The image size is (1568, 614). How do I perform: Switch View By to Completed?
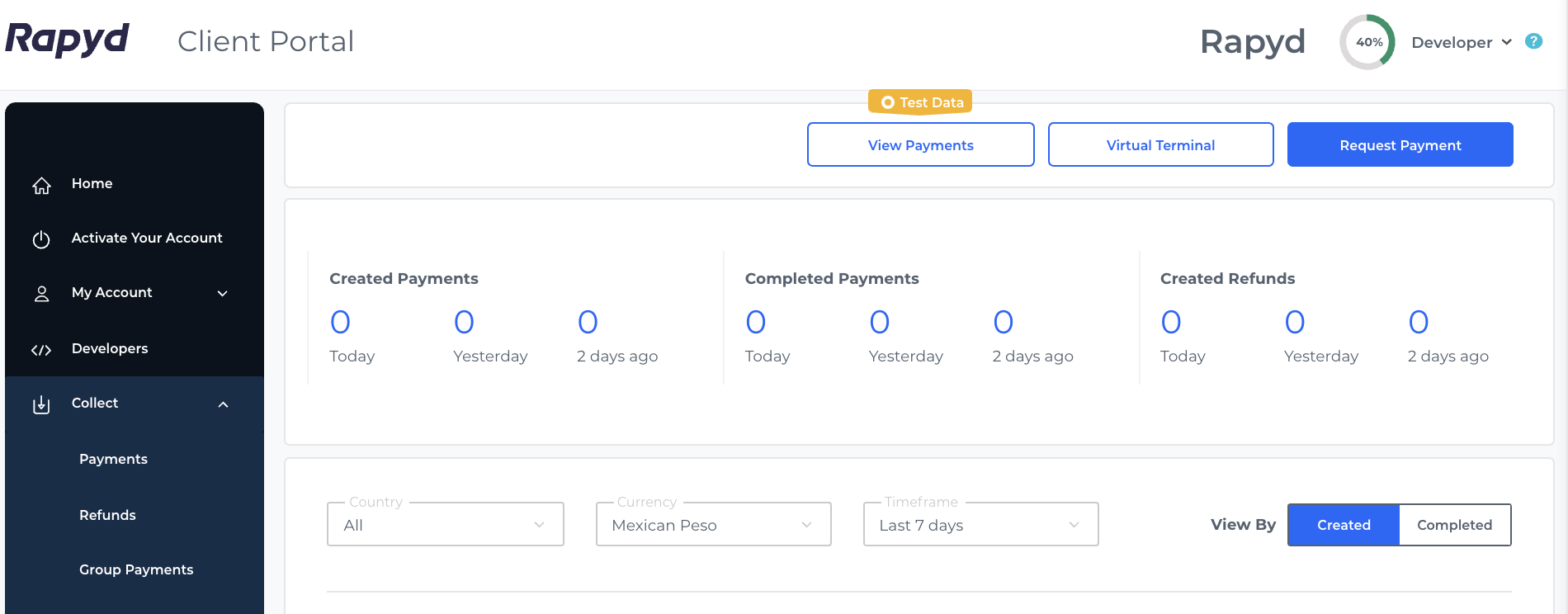click(x=1455, y=525)
